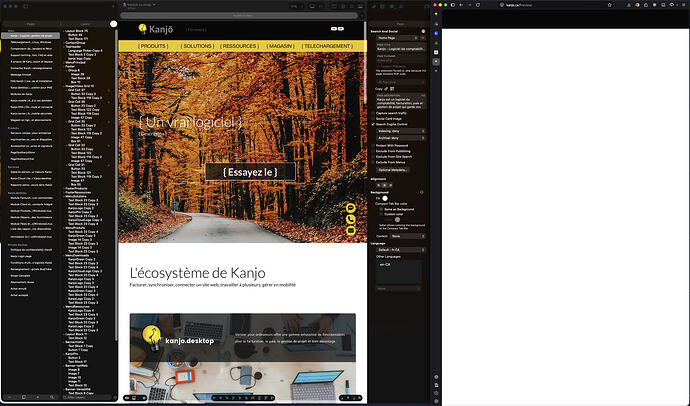
Task: Click the browser reload icon
Action: pos(478,5)
